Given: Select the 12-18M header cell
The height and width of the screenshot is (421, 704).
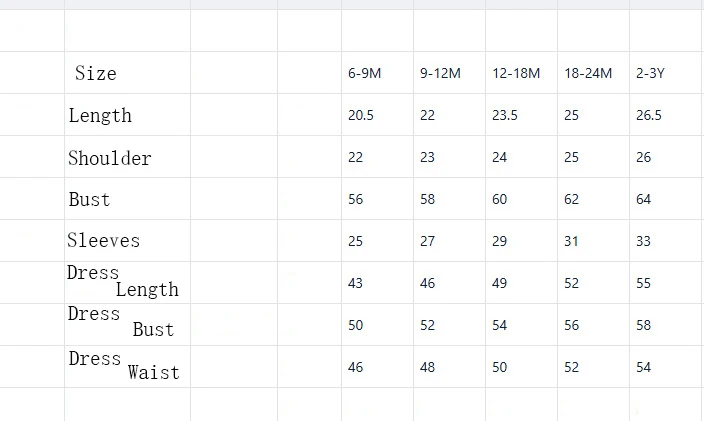Looking at the screenshot, I should tap(516, 74).
